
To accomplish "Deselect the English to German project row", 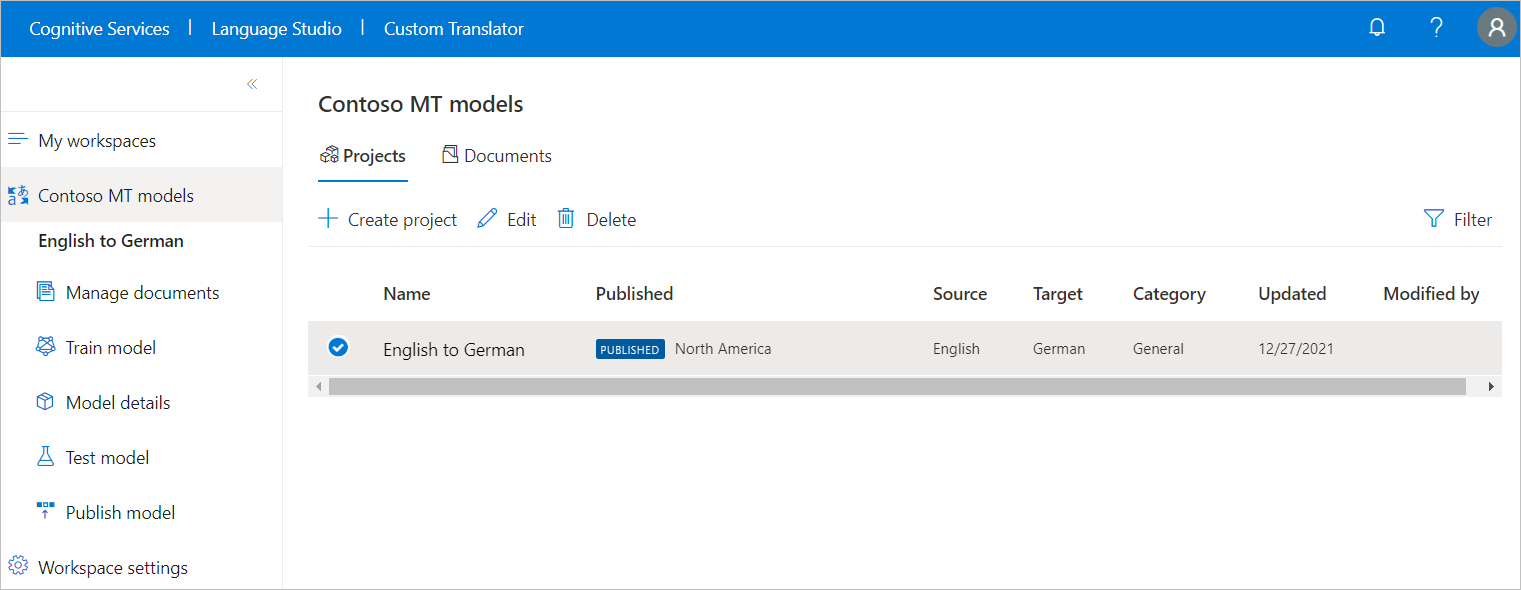I will pyautogui.click(x=338, y=347).
